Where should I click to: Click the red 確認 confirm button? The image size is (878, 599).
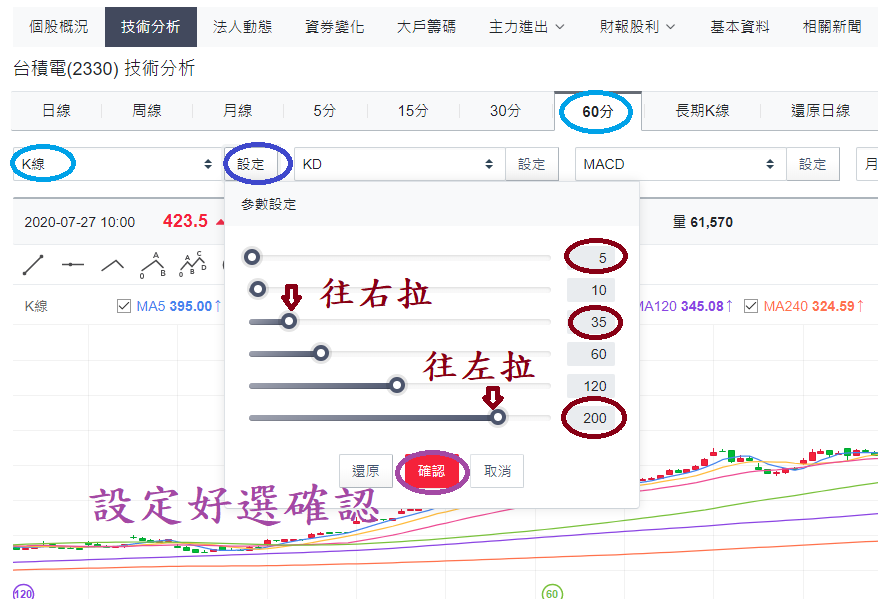click(x=432, y=471)
